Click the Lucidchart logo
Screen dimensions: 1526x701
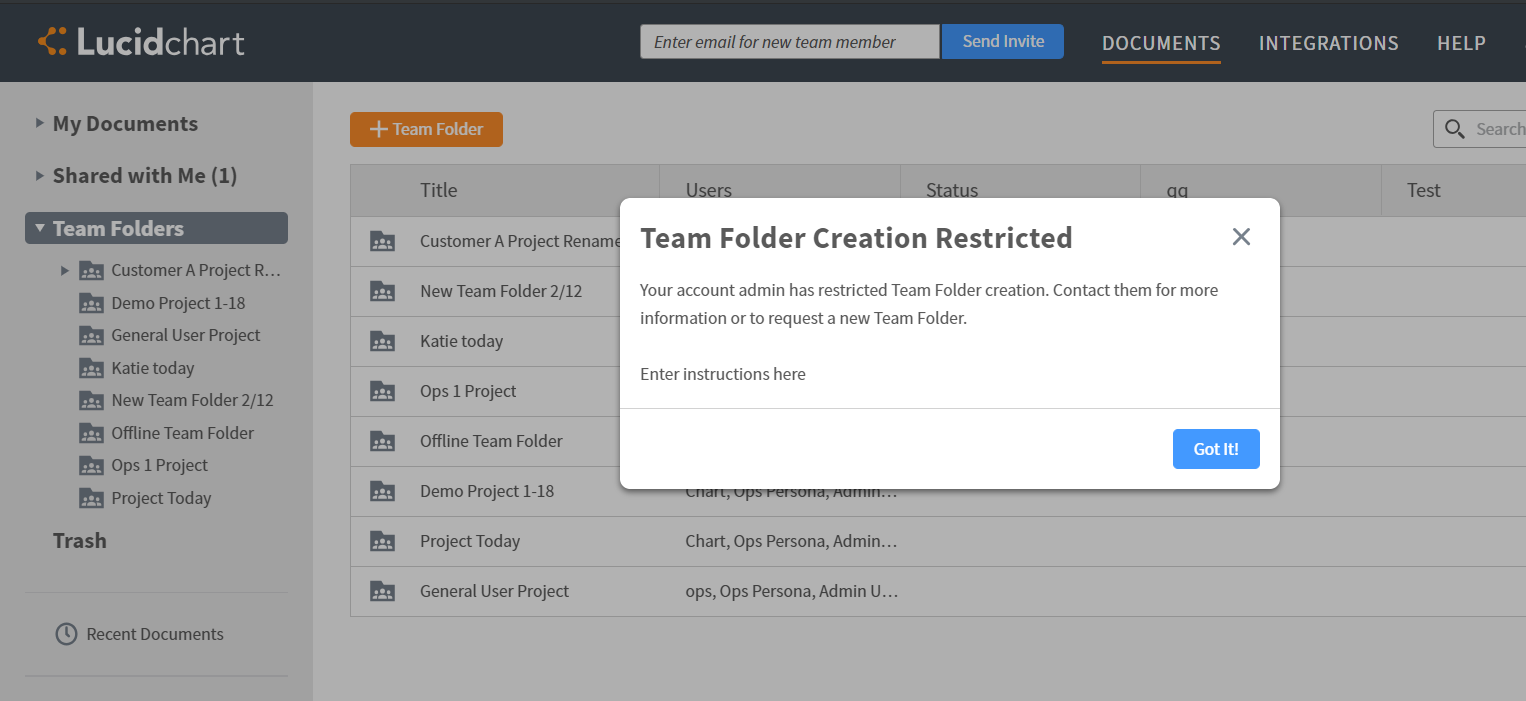[140, 41]
